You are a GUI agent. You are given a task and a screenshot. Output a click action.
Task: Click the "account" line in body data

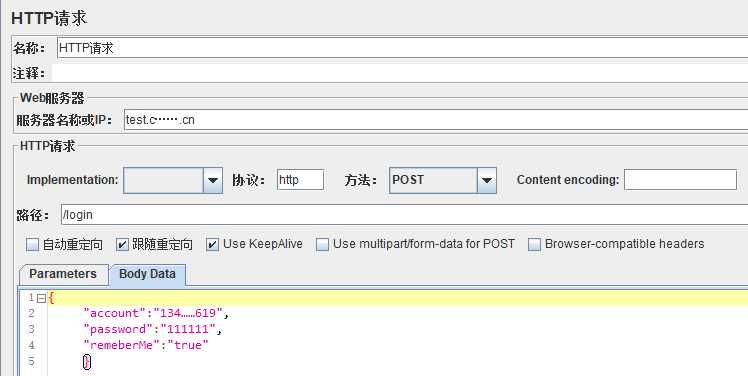pyautogui.click(x=156, y=313)
